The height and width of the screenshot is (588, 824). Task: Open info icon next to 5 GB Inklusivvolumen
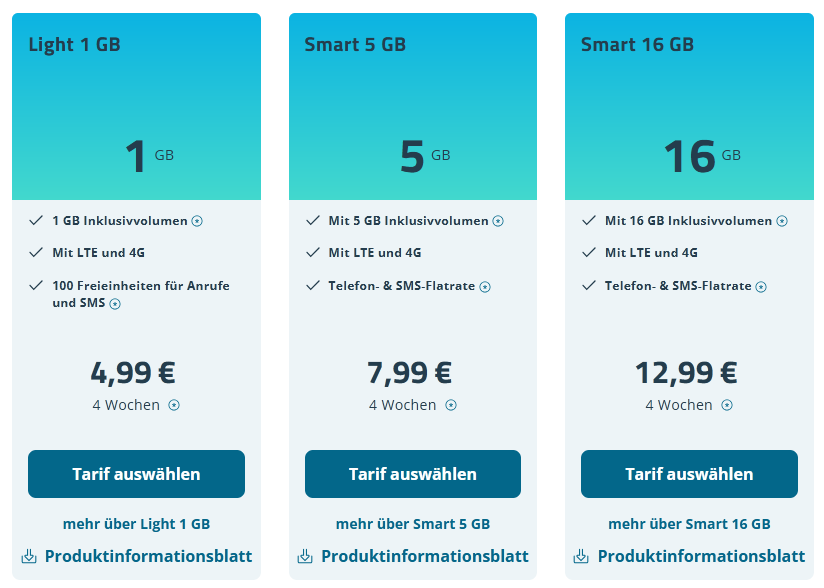click(498, 221)
